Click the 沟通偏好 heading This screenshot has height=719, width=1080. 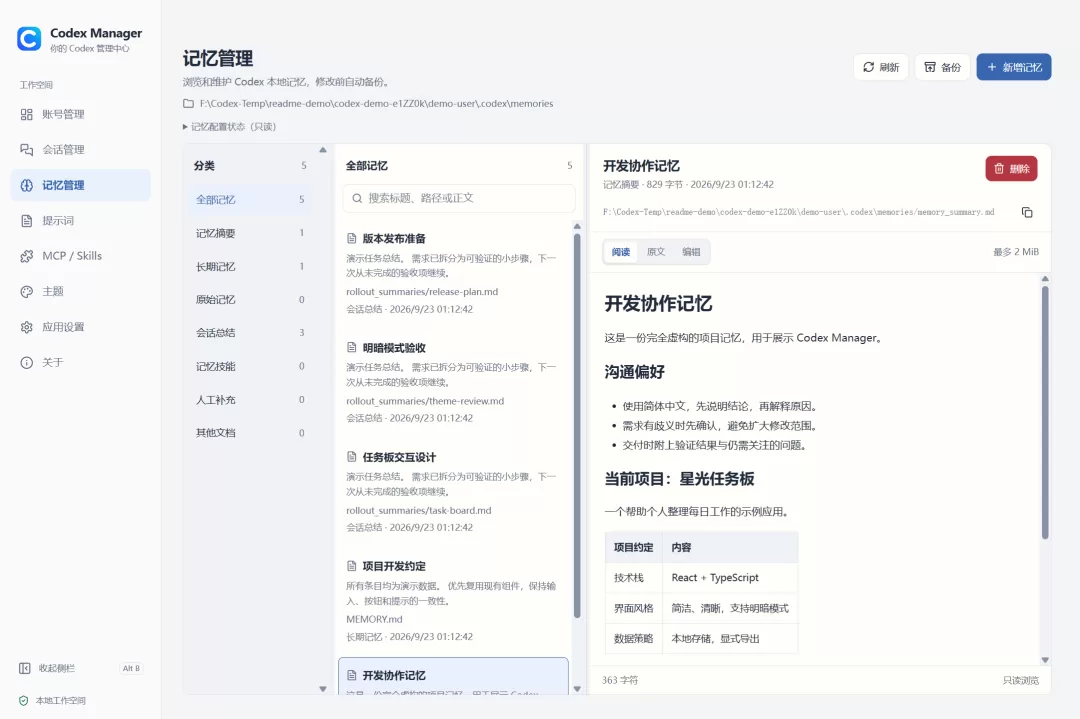634,372
